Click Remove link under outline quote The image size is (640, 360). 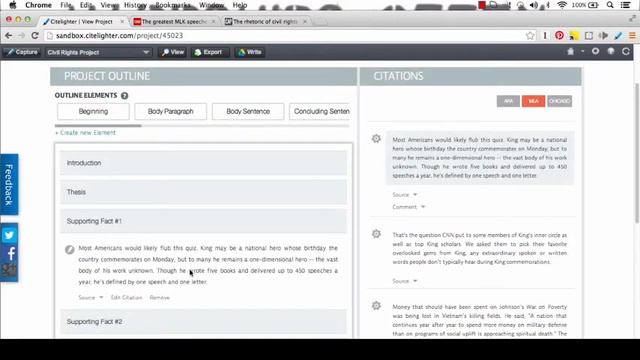coord(160,298)
